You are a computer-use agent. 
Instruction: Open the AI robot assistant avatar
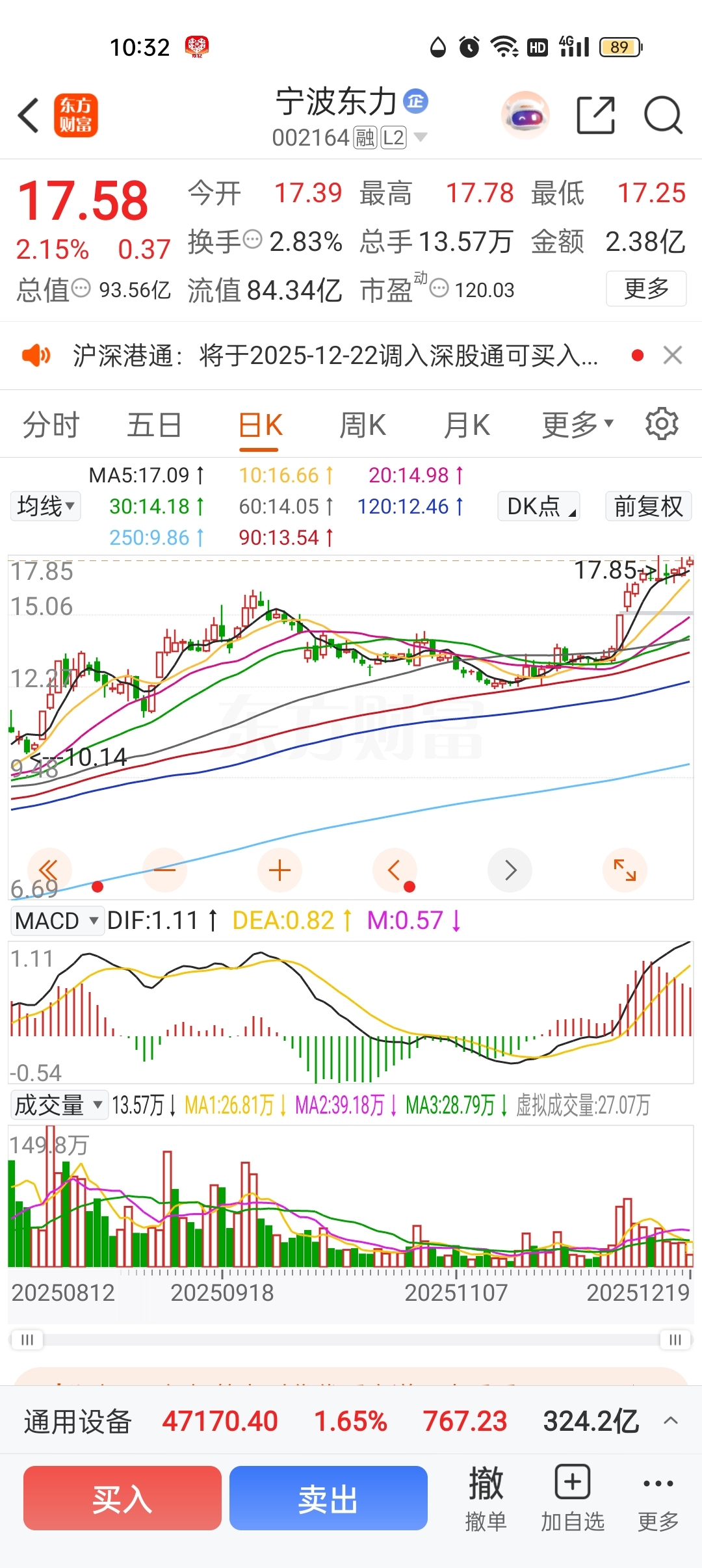(525, 115)
